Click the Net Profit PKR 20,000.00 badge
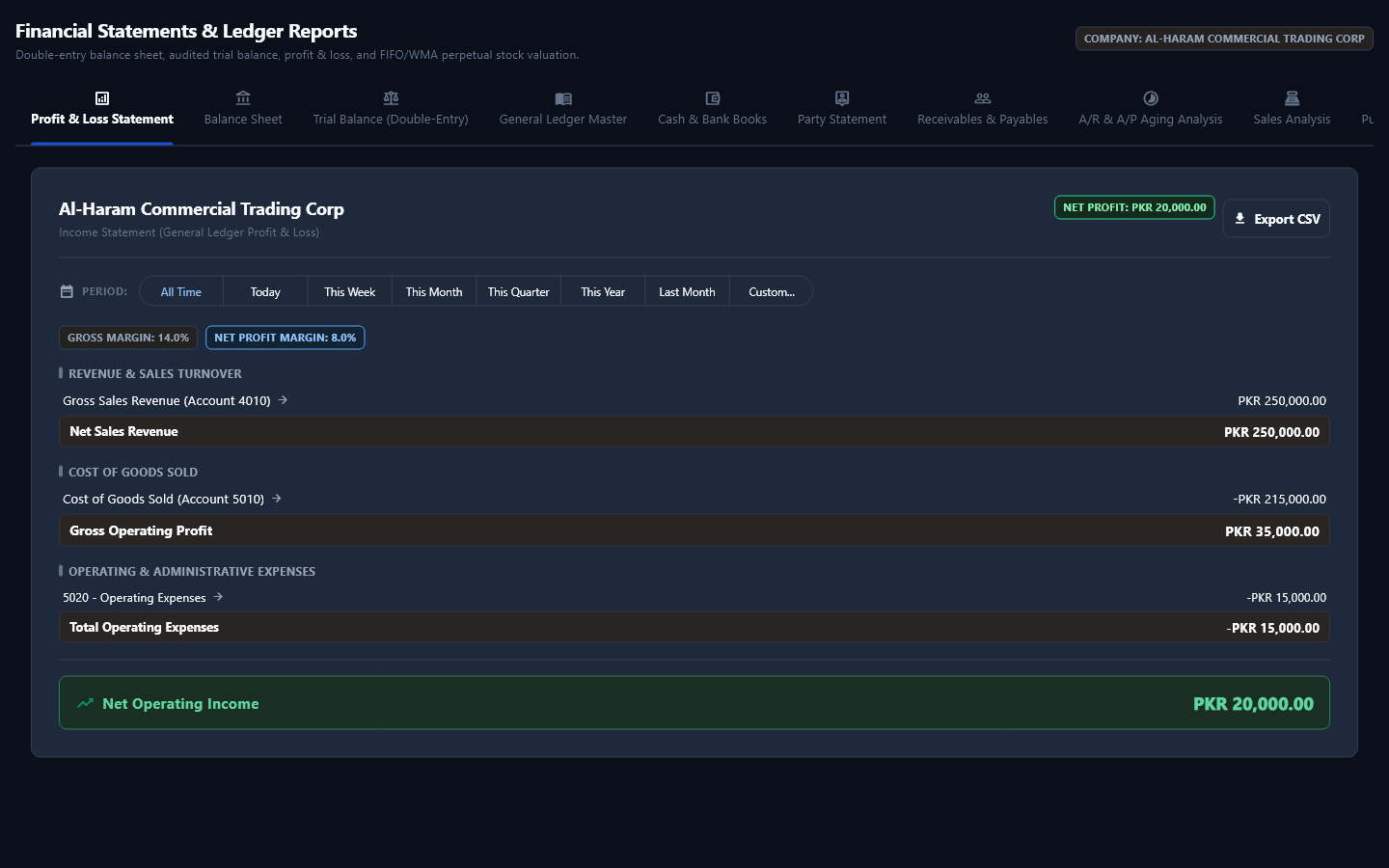The width and height of the screenshot is (1389, 868). pyautogui.click(x=1134, y=207)
